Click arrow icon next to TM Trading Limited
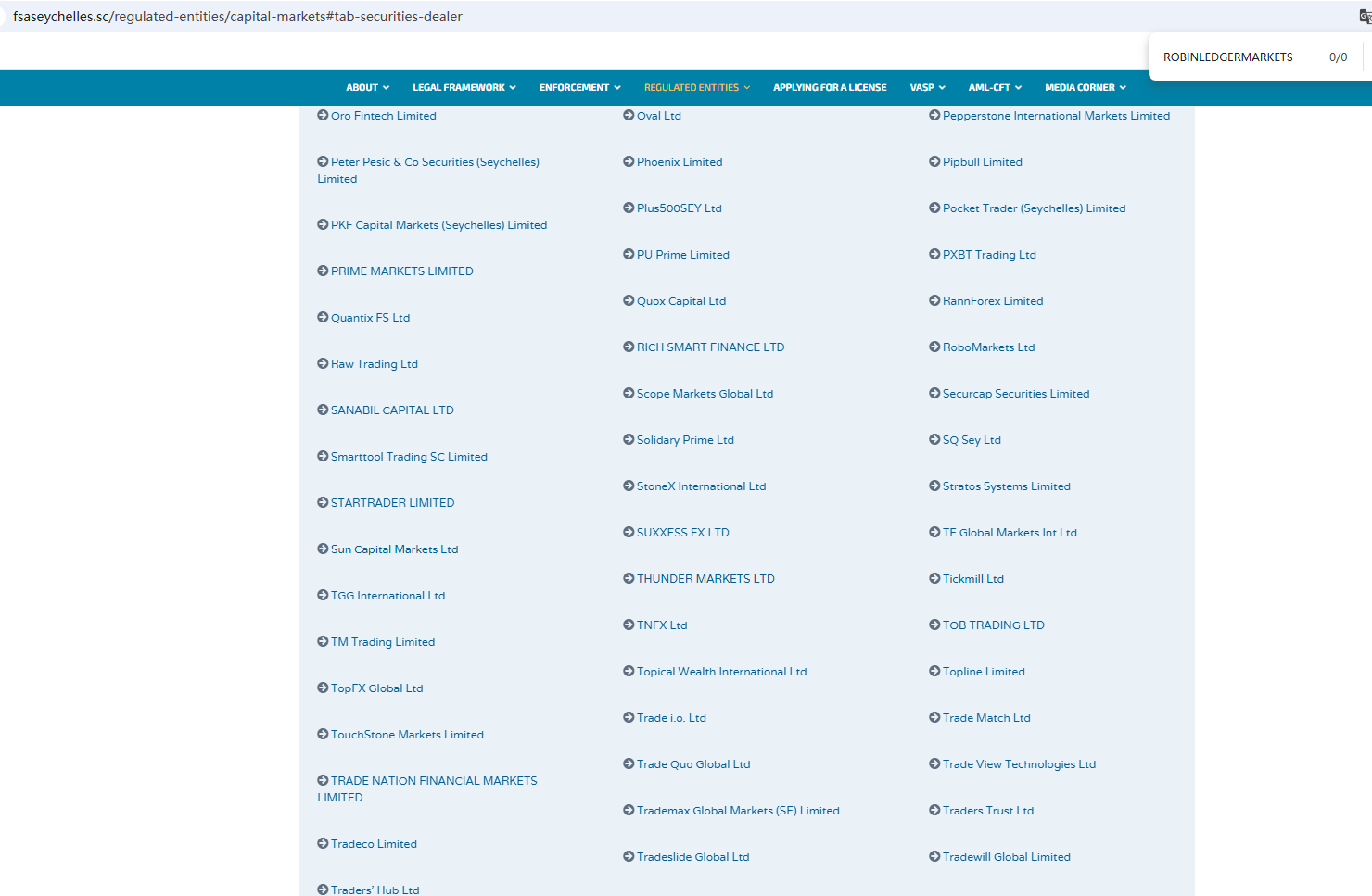The height and width of the screenshot is (896, 1372). click(x=323, y=642)
